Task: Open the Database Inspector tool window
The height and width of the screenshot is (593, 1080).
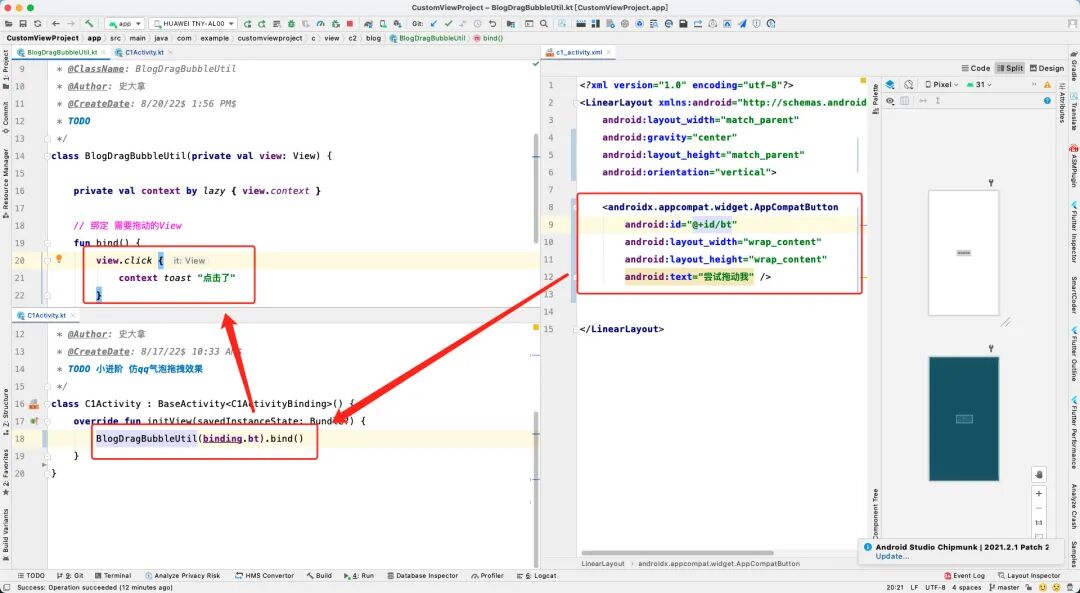Action: click(x=422, y=576)
